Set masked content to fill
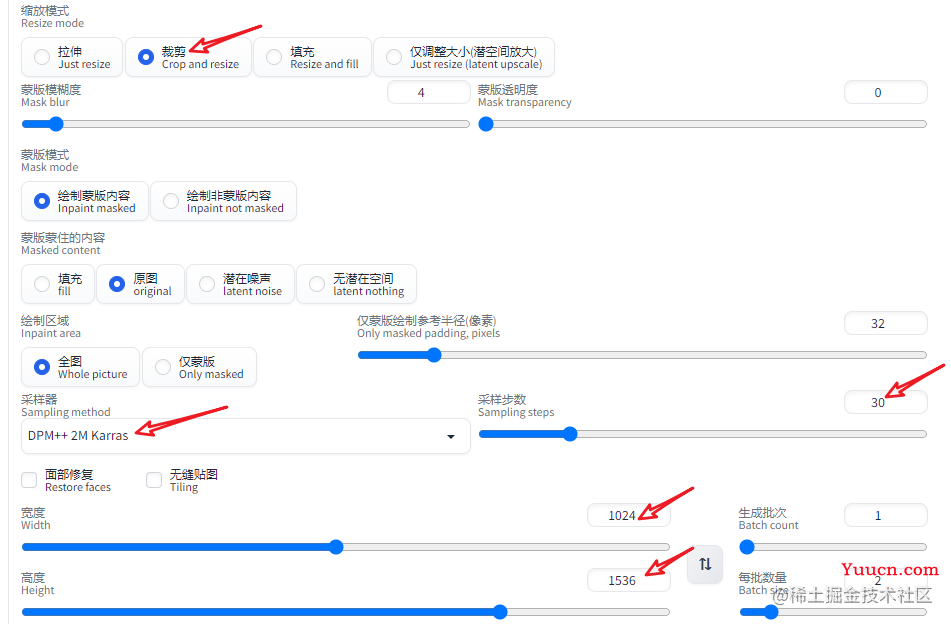The width and height of the screenshot is (951, 624). 58,284
